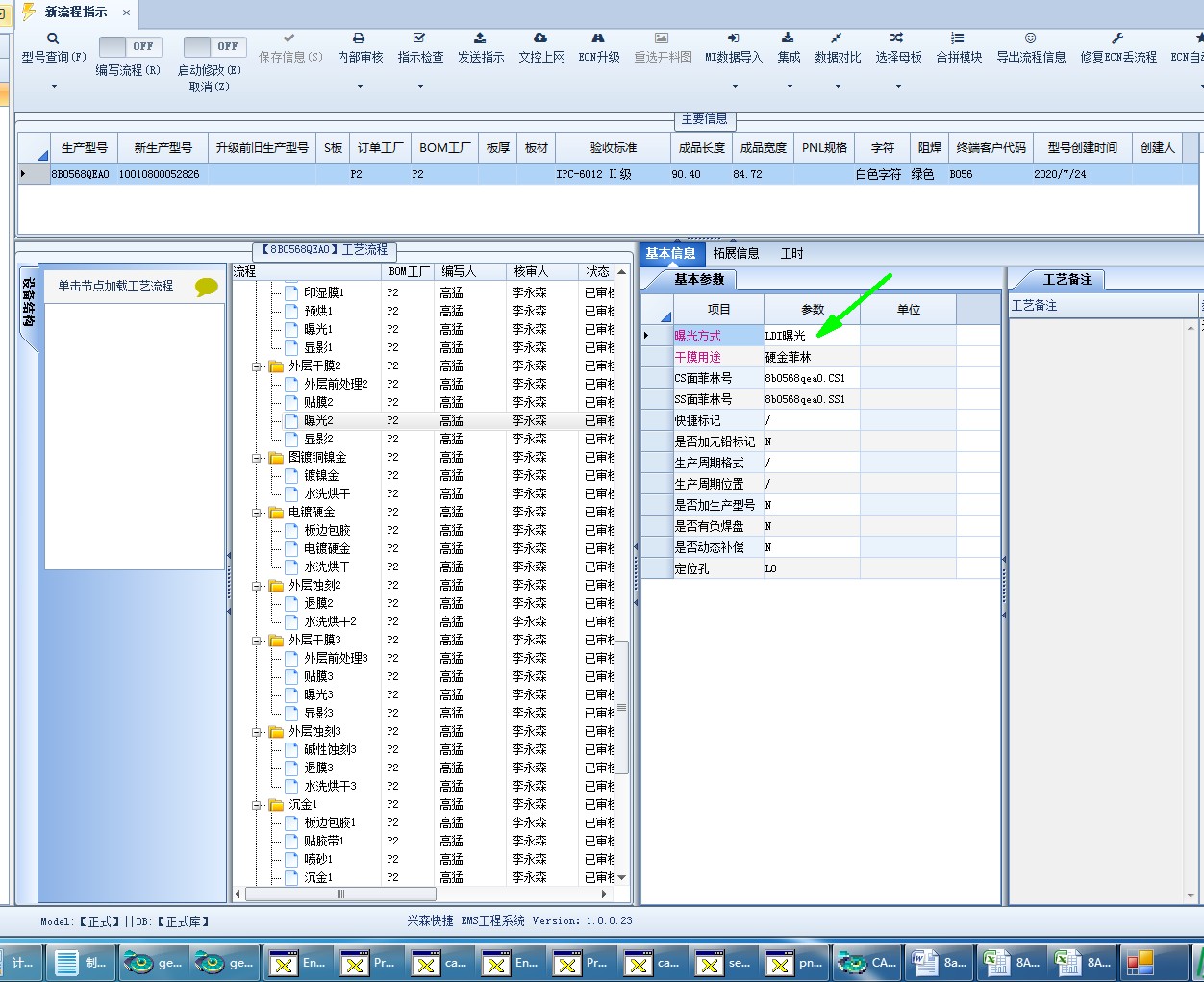The image size is (1204, 982).
Task: Click the 内部审核 printer icon
Action: coord(359,38)
